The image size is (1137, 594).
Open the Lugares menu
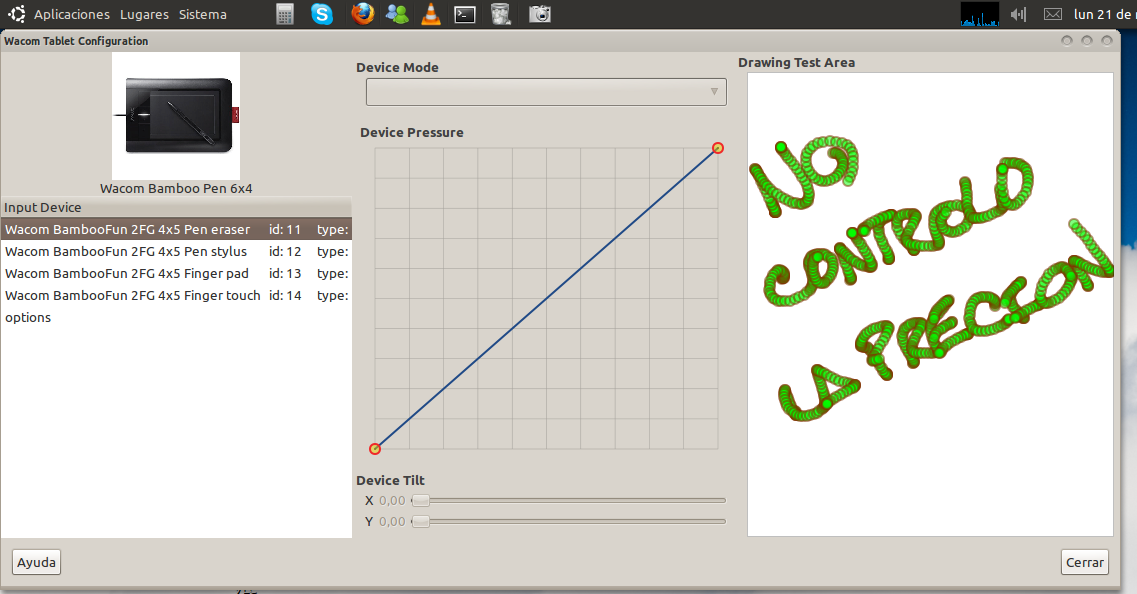coord(144,15)
